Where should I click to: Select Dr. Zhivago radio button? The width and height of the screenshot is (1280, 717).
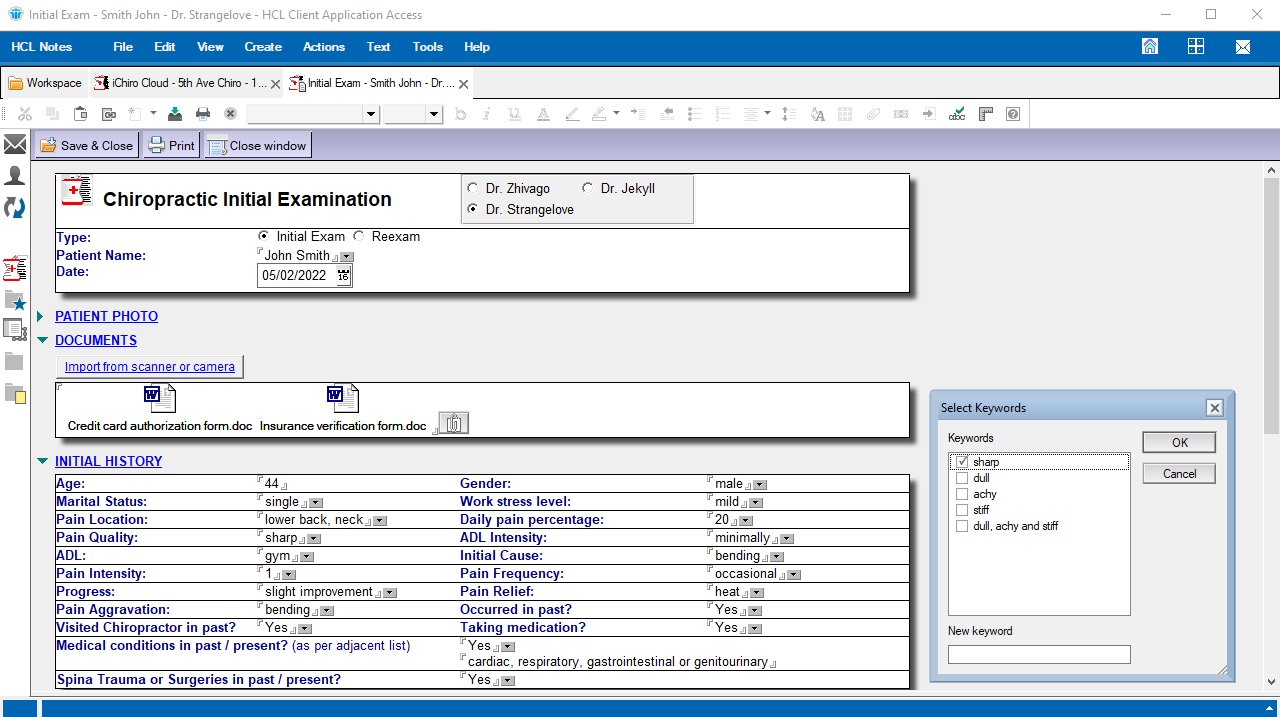473,188
